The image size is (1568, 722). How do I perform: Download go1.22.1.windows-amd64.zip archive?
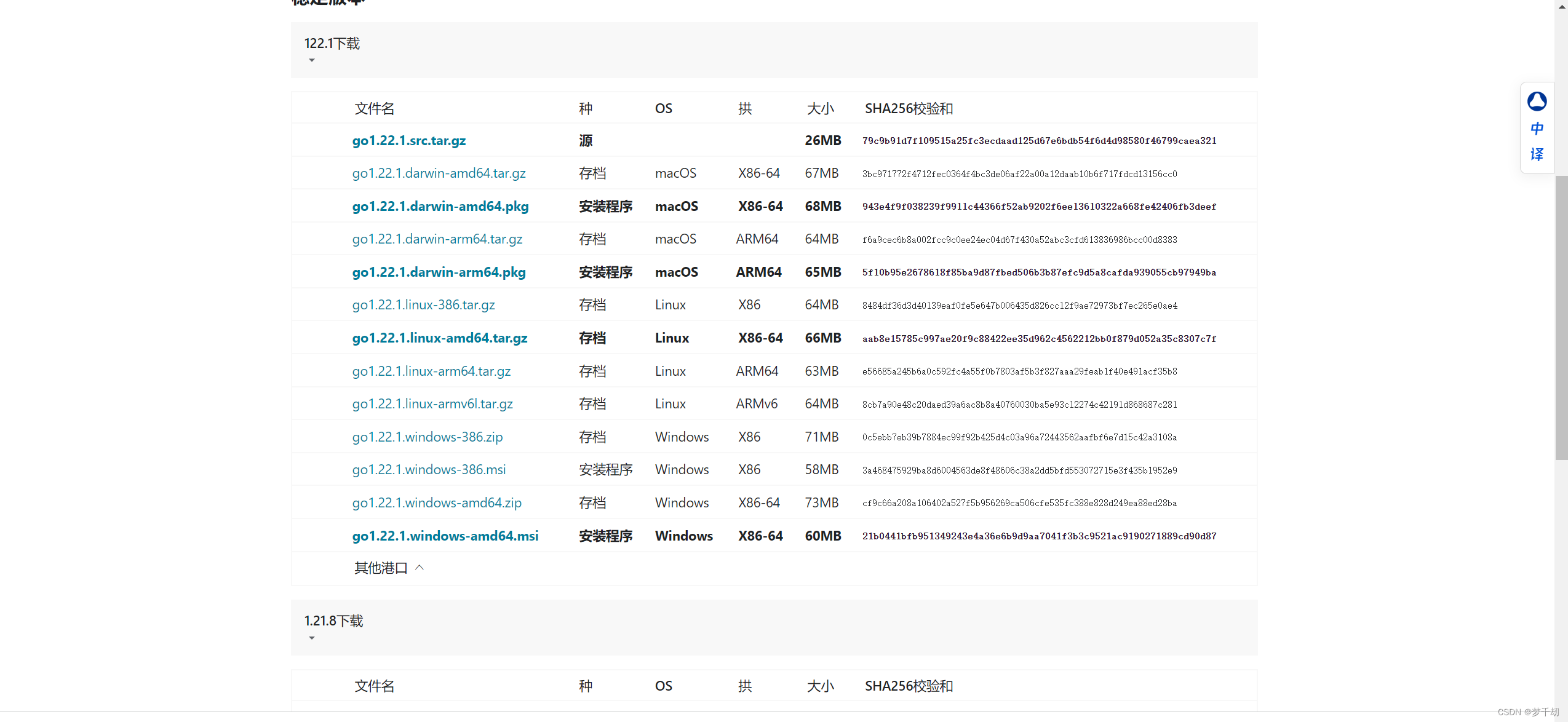coord(436,503)
